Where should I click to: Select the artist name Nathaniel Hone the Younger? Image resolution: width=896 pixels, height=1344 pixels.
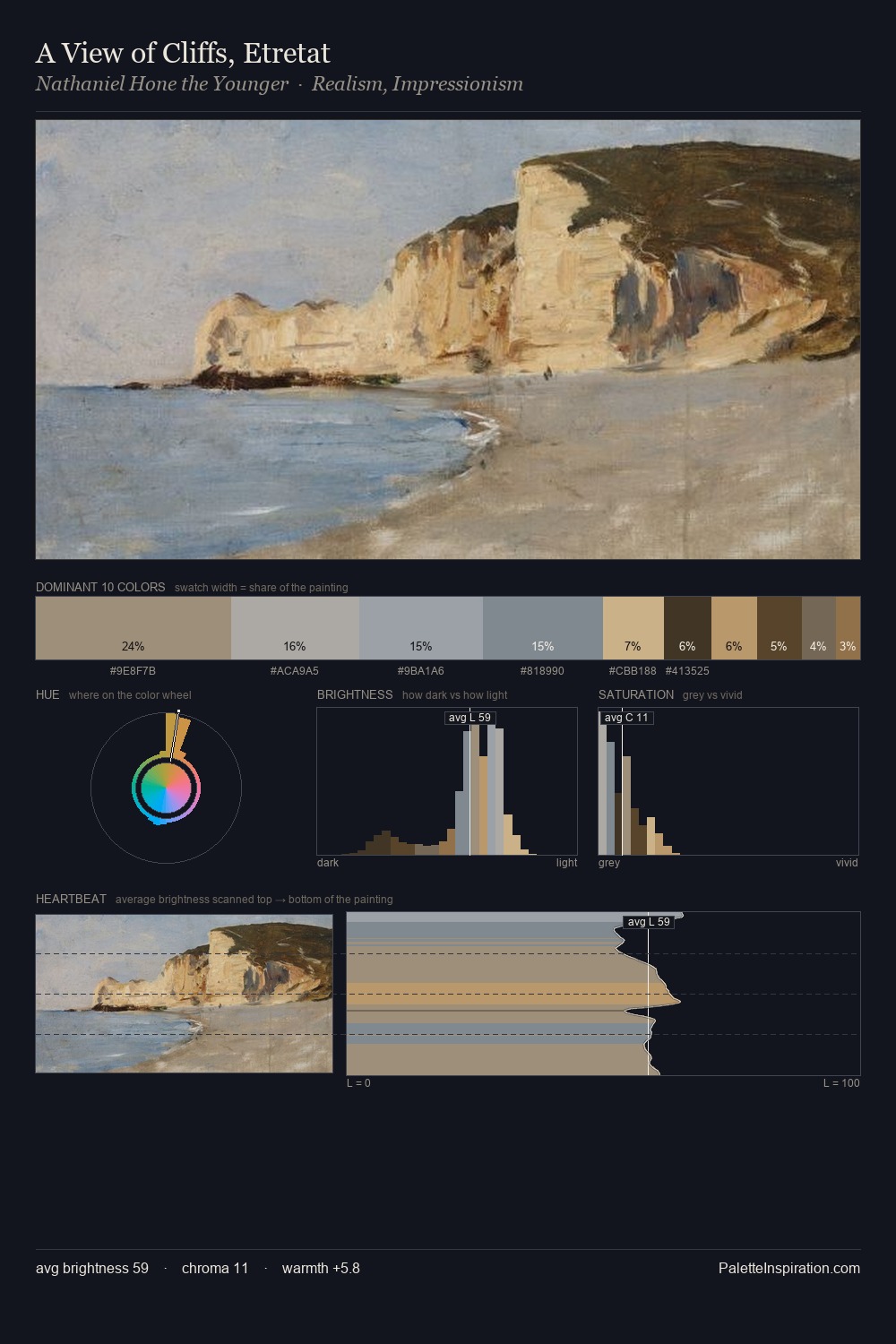tap(162, 84)
